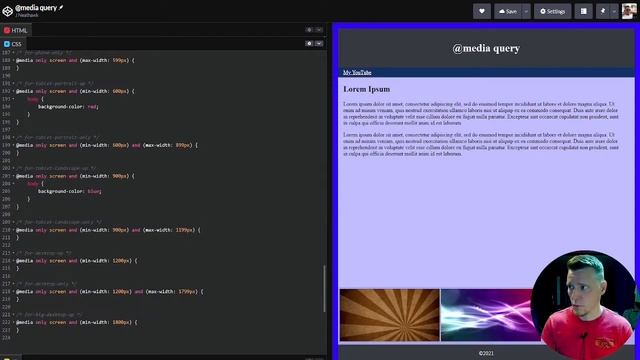This screenshot has width=640, height=360.
Task: Expand CSS editor dropdown menu
Action: pos(319,43)
